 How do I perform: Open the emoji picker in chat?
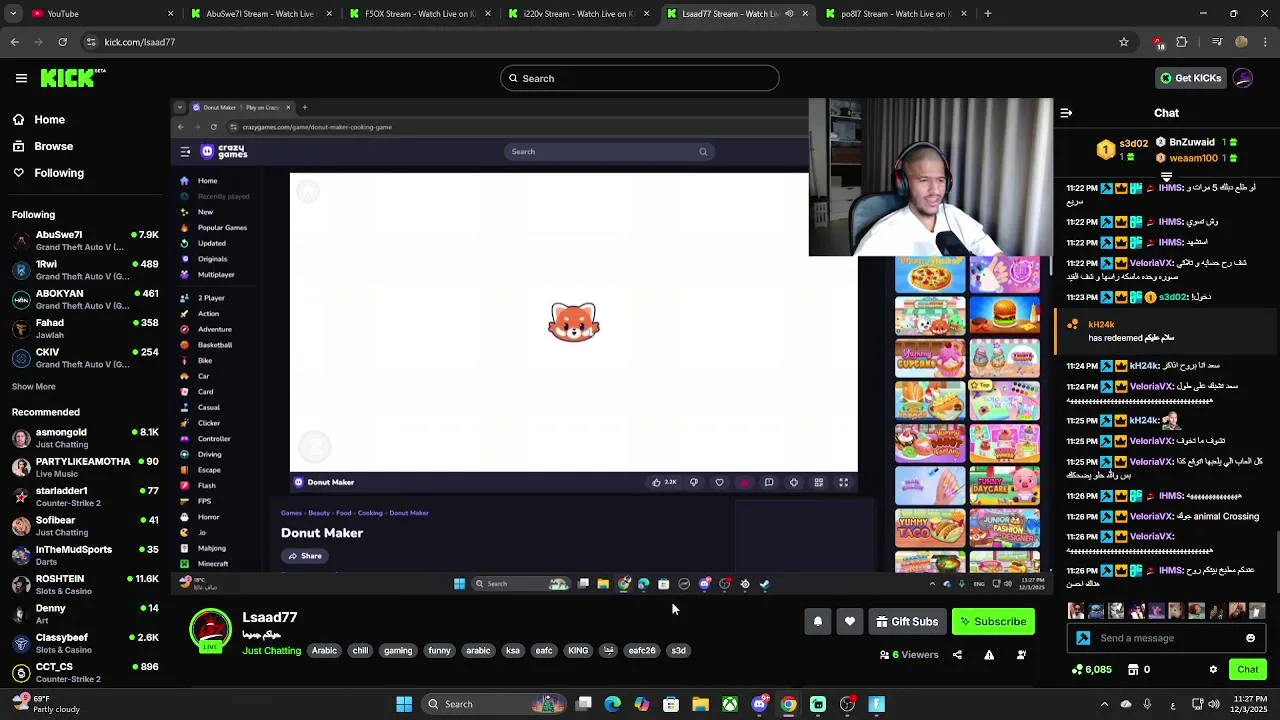coord(1250,638)
